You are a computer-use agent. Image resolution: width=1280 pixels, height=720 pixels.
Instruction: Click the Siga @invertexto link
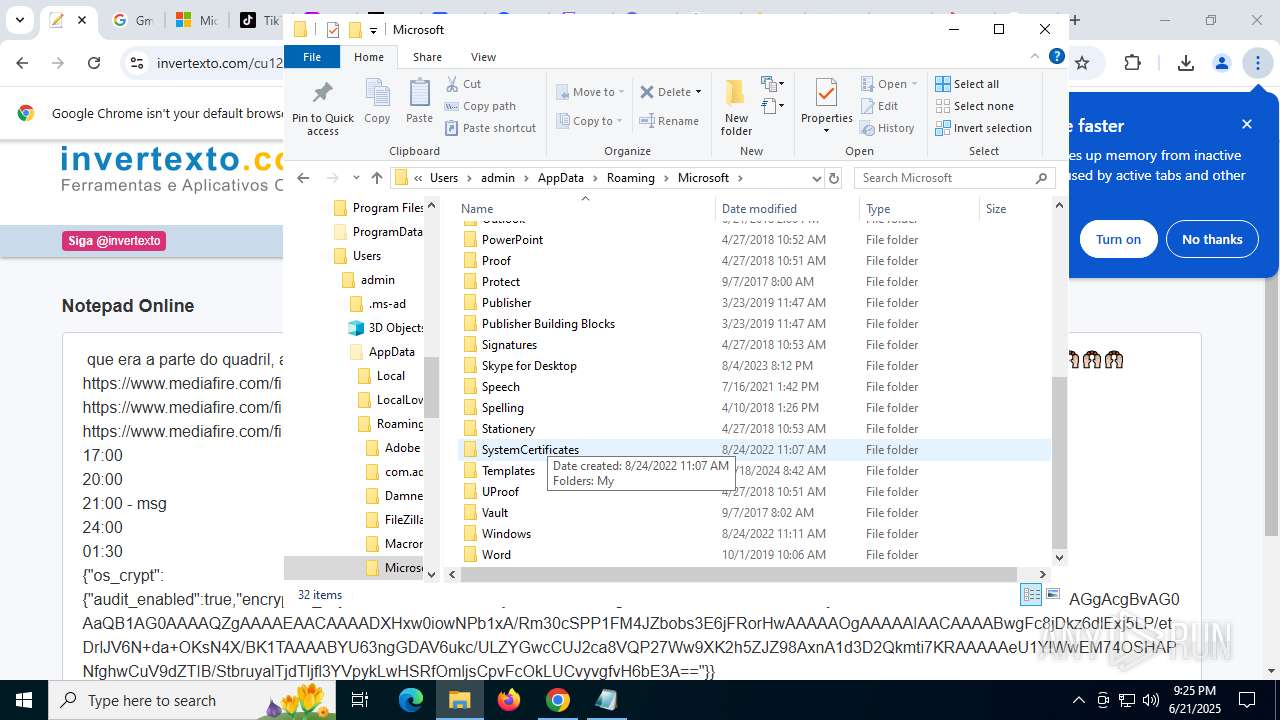point(114,241)
